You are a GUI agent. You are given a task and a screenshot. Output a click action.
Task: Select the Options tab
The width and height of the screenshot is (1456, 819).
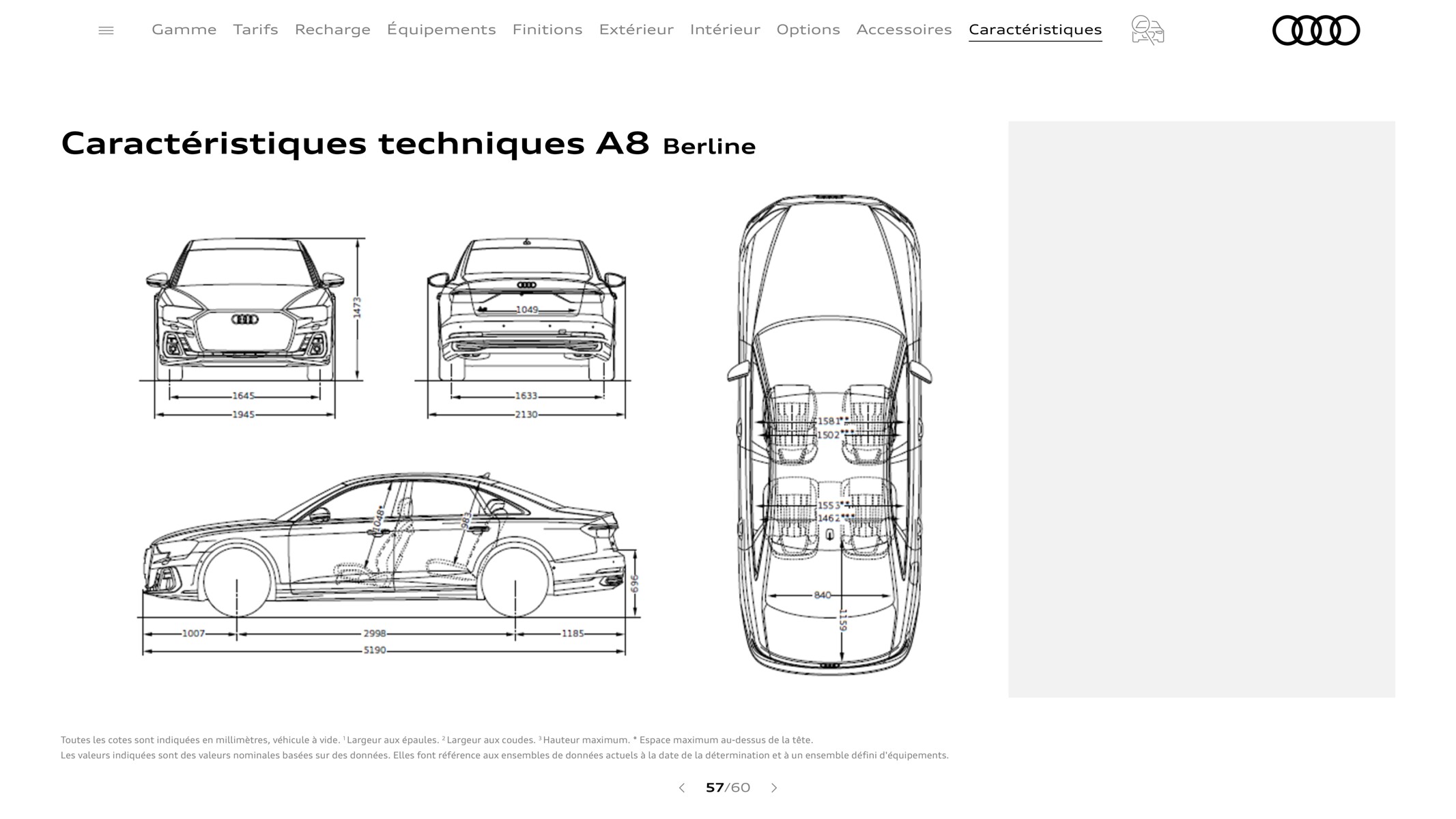pyautogui.click(x=808, y=29)
